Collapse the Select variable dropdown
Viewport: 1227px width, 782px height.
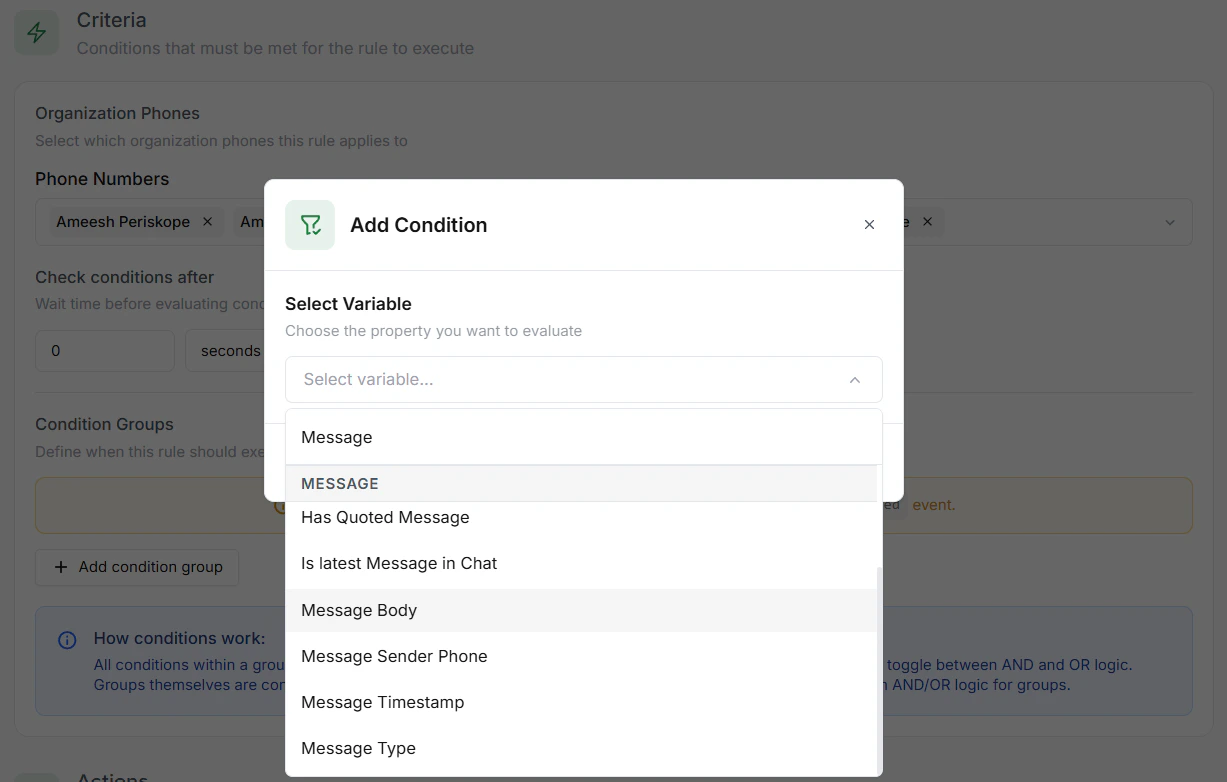tap(854, 380)
